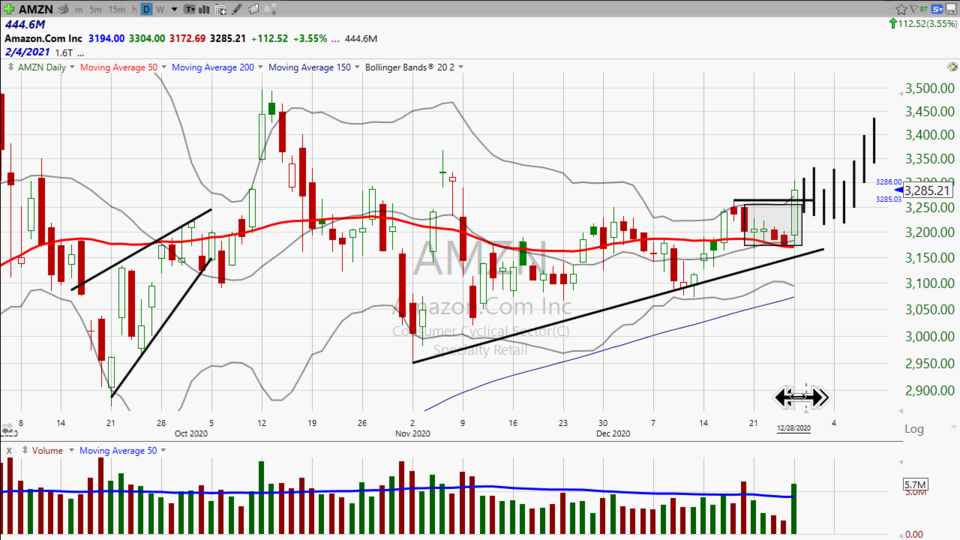Click the 'Dec 2020' axis label
The width and height of the screenshot is (960, 540).
(613, 433)
